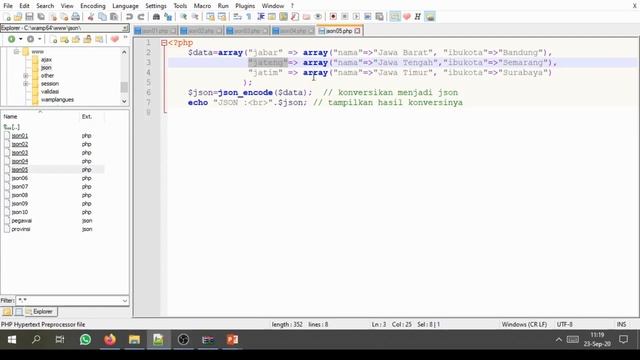Select the ajax folder in tree
Image resolution: width=640 pixels, height=360 pixels.
46,60
